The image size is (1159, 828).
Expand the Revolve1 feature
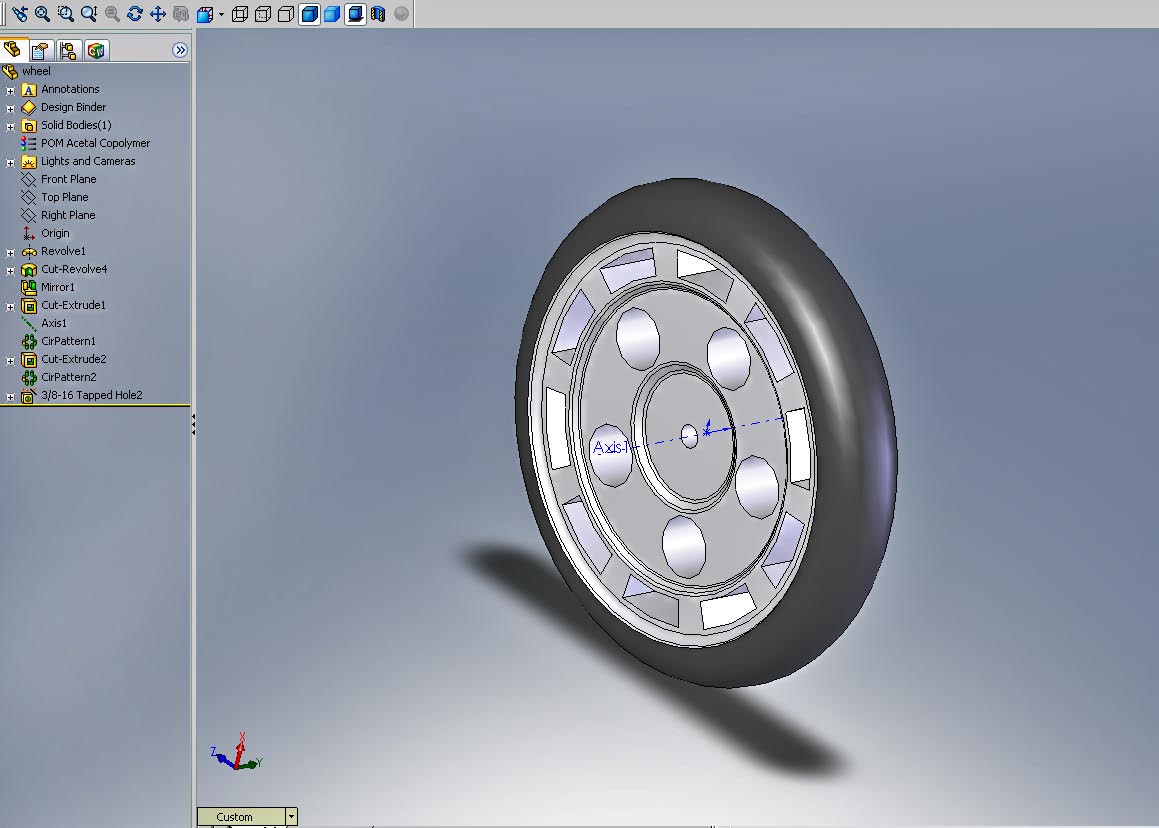(x=10, y=252)
